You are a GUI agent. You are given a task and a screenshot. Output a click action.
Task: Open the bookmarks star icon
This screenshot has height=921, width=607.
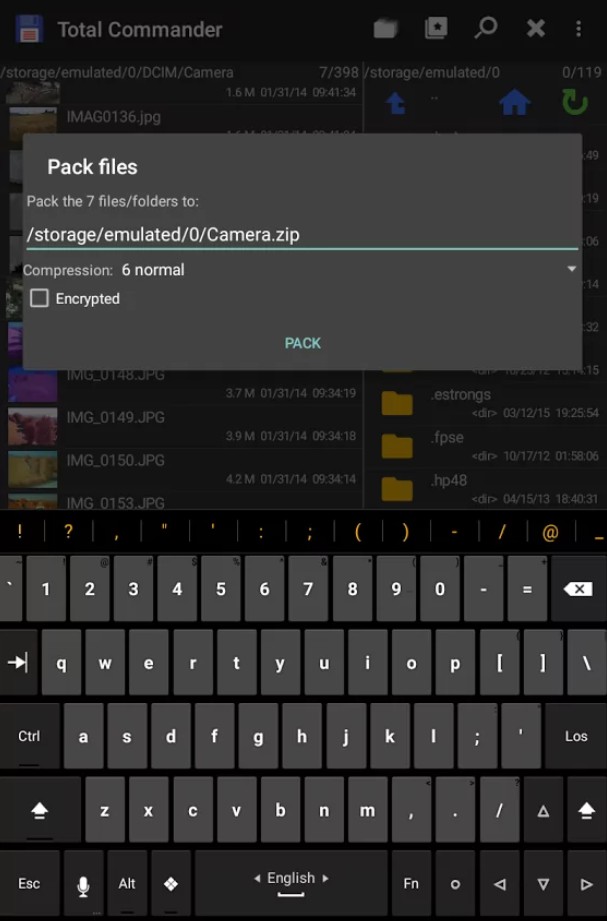click(x=436, y=28)
